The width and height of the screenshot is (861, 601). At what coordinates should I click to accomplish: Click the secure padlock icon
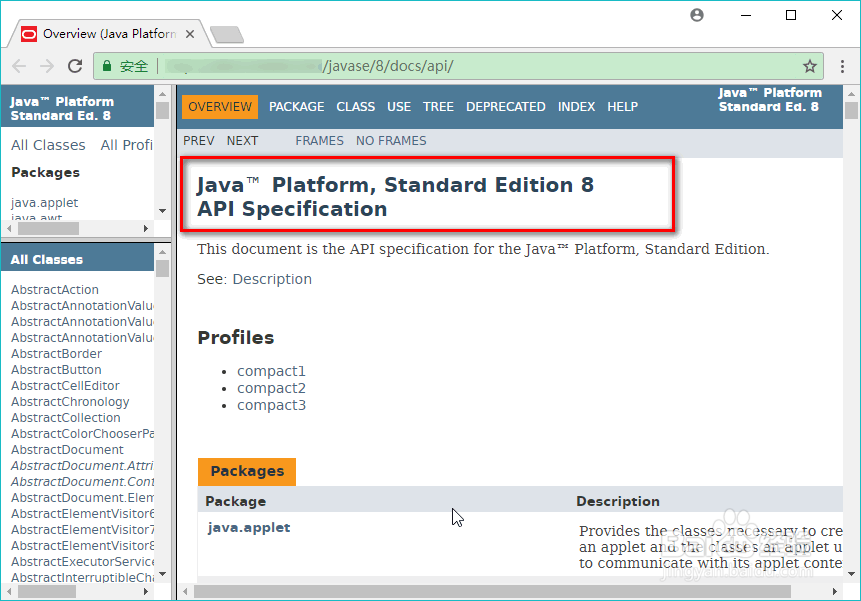107,66
